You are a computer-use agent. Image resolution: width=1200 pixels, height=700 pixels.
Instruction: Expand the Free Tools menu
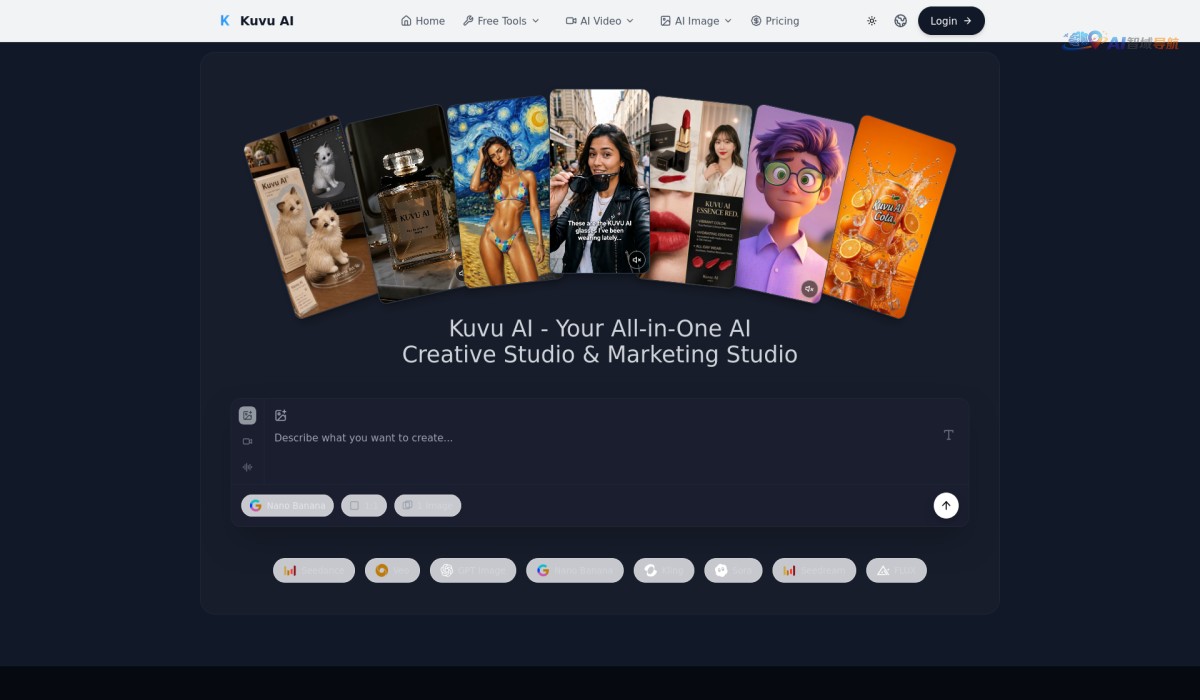point(501,20)
